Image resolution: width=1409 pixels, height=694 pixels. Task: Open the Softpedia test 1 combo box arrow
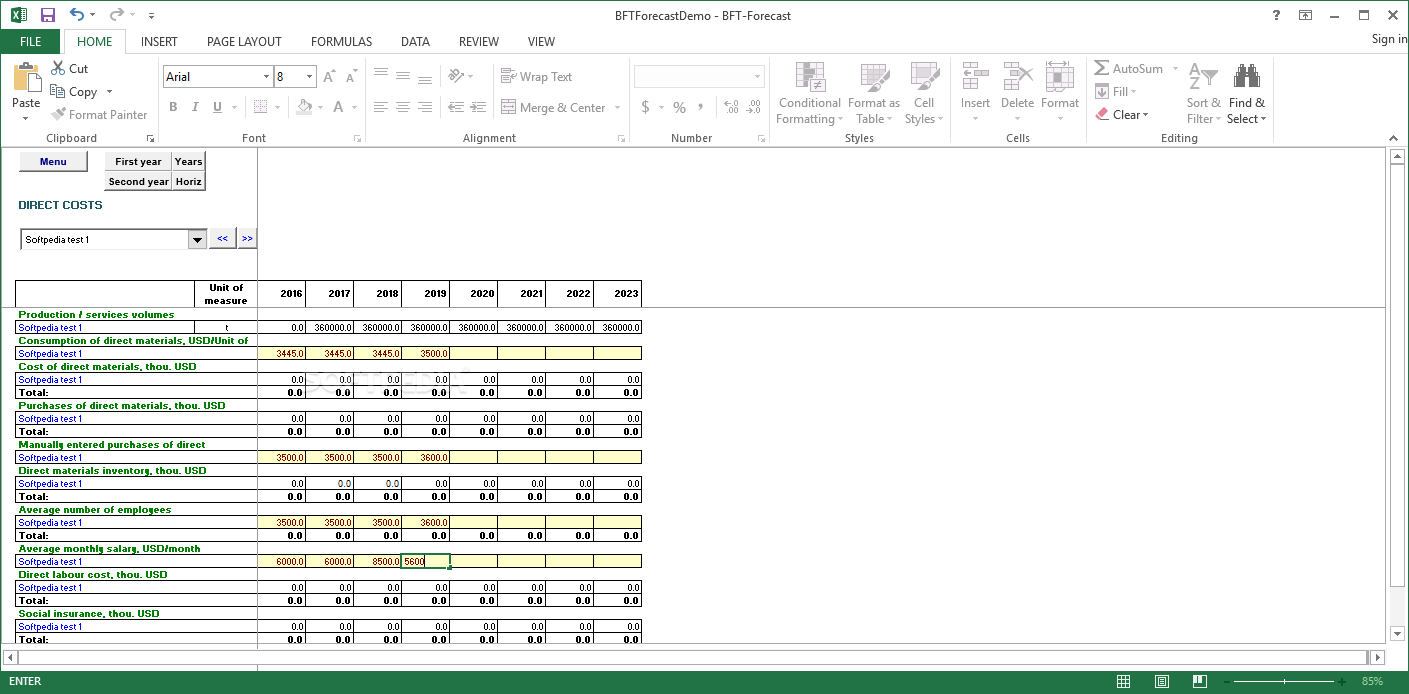(197, 239)
